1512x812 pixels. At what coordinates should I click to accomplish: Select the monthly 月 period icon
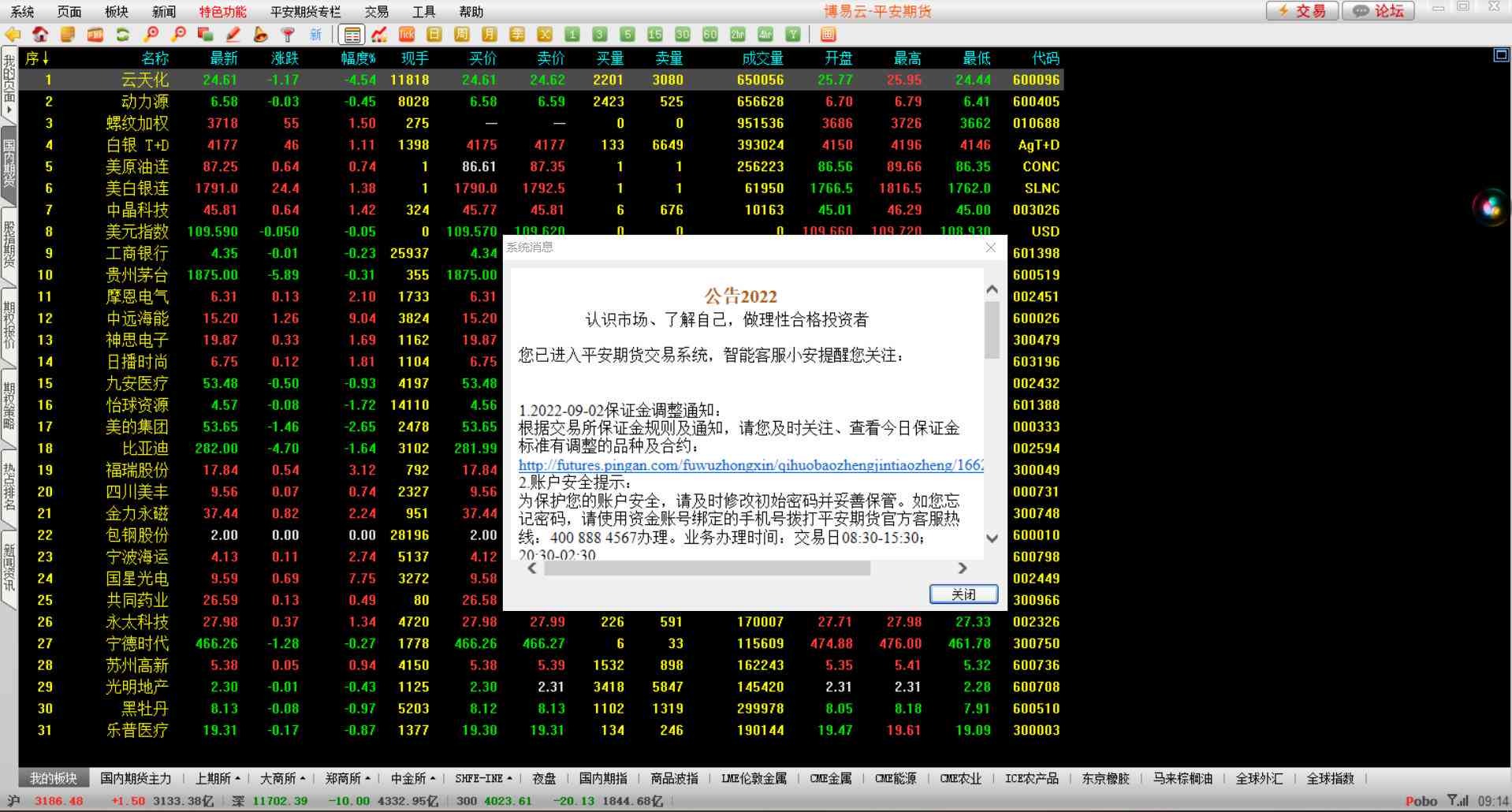click(490, 35)
